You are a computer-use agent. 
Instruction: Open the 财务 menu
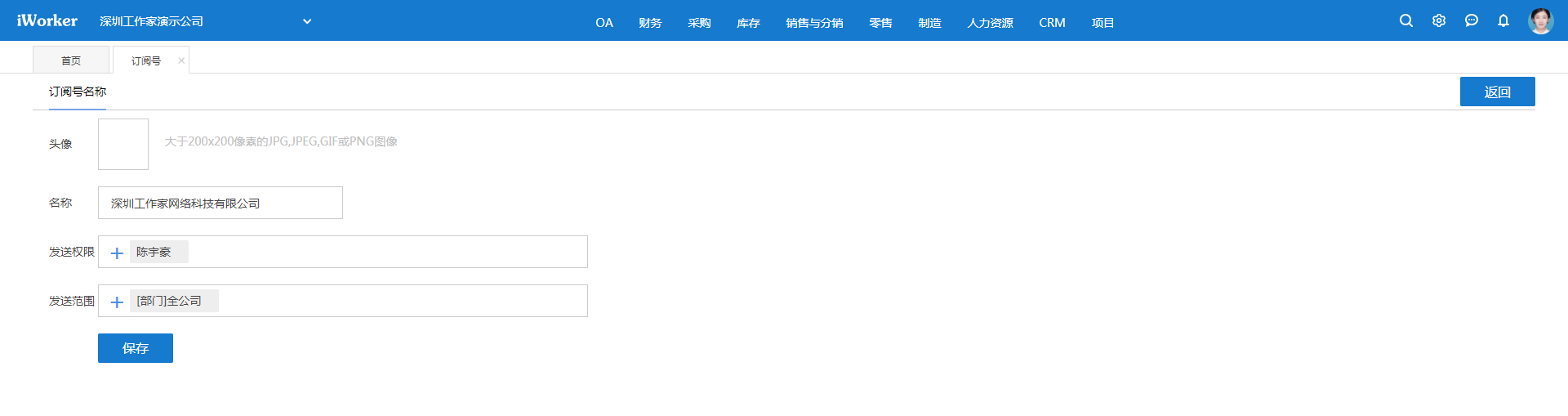click(x=650, y=23)
